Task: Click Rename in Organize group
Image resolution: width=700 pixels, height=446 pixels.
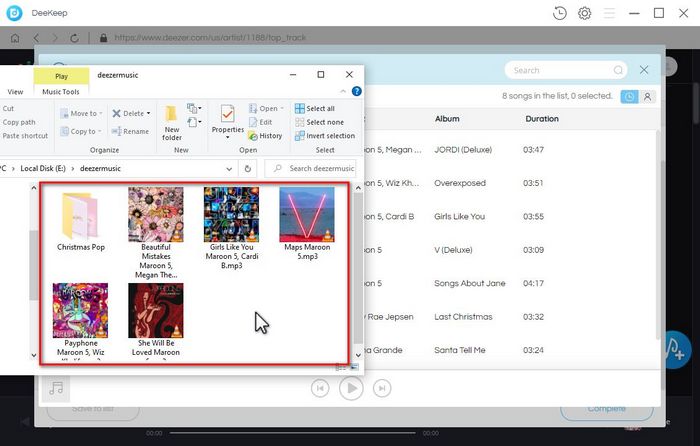Action: (x=130, y=131)
